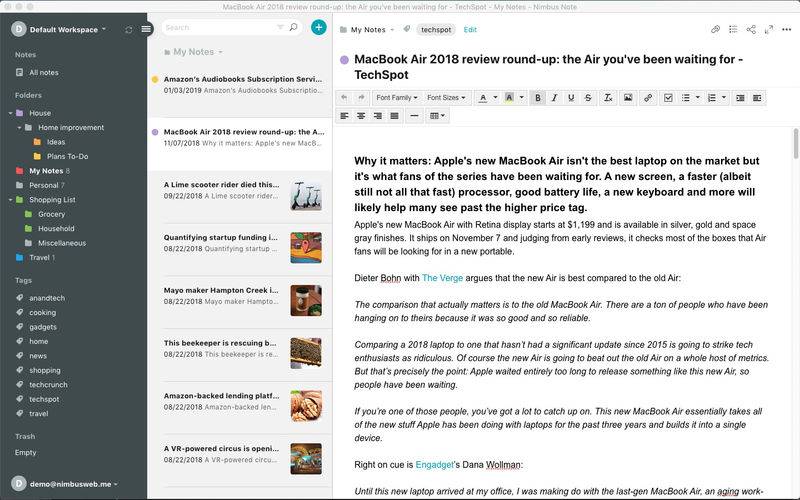This screenshot has height=500, width=800.
Task: Open the note outline list icon
Action: (x=733, y=30)
